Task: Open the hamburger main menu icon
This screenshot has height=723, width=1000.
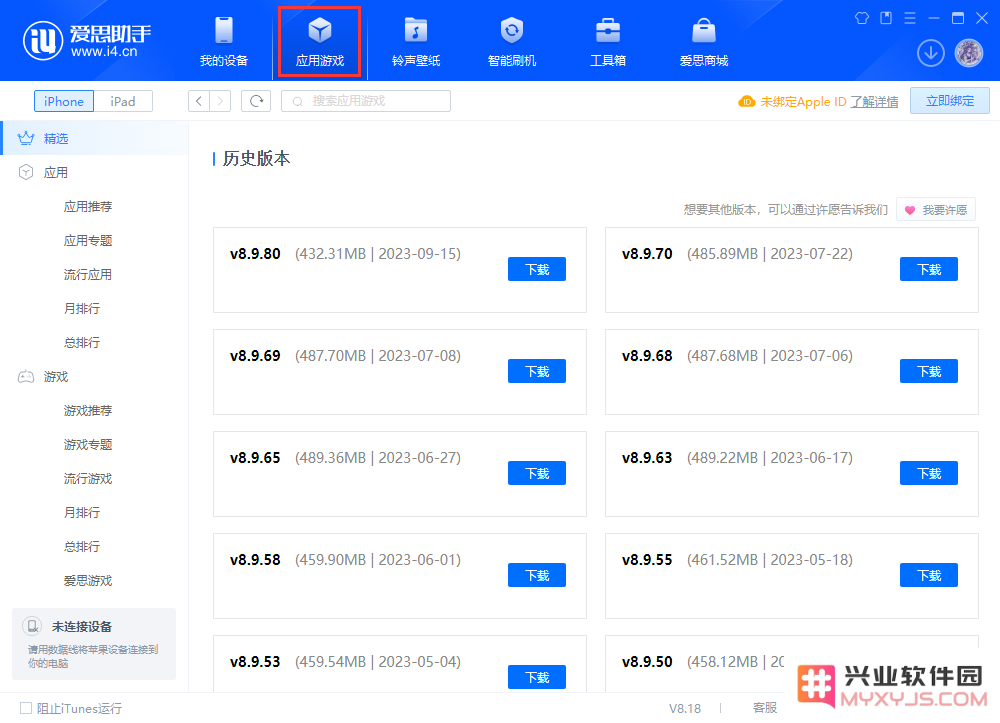Action: pyautogui.click(x=910, y=18)
